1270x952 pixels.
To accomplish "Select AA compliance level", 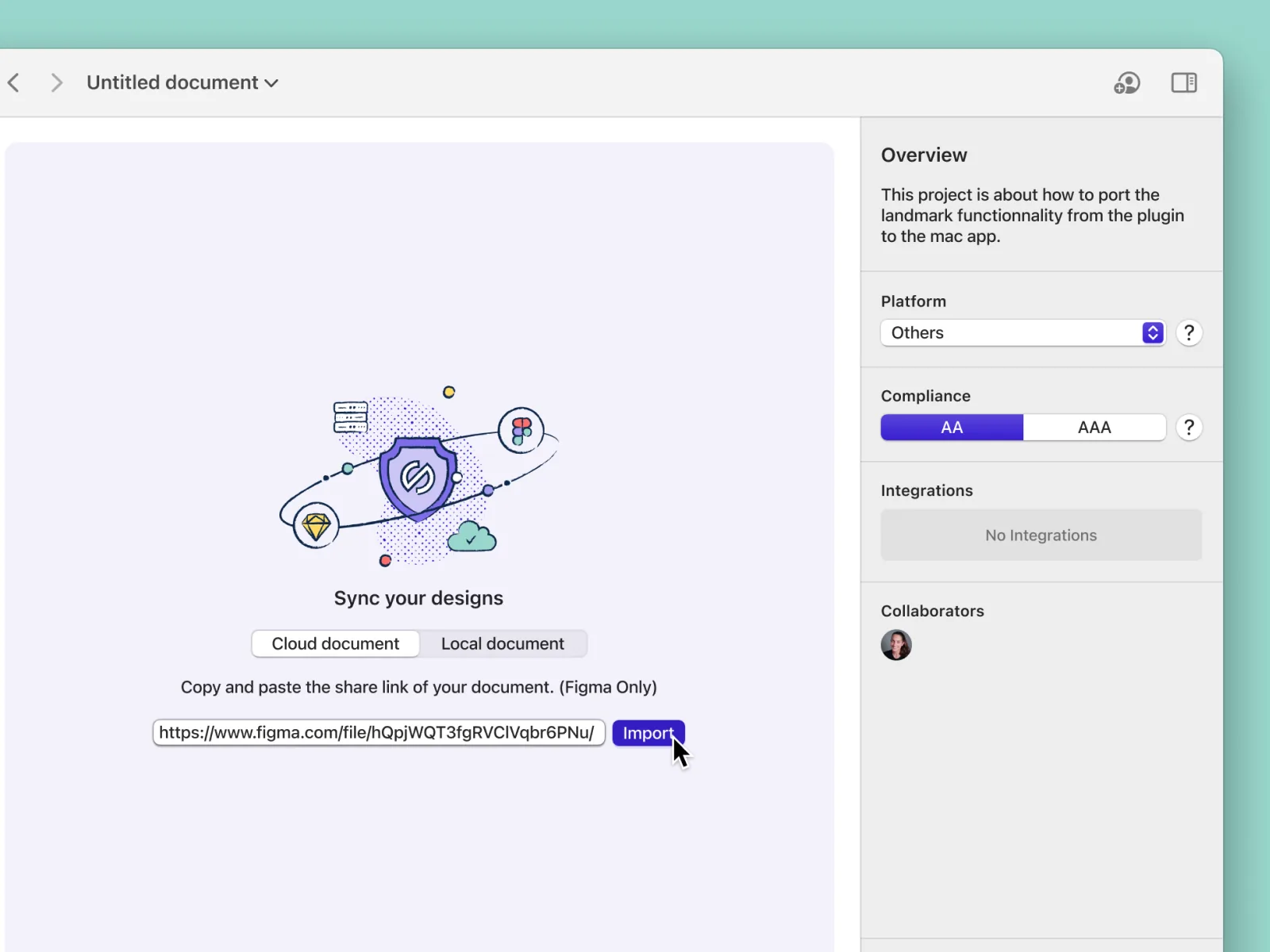I will click(x=952, y=428).
